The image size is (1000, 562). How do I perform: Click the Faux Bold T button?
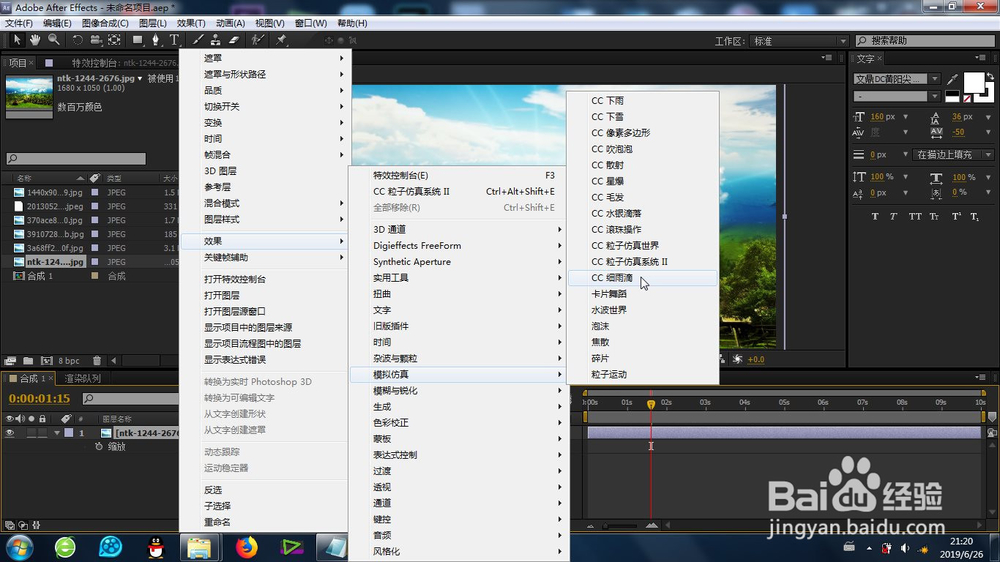click(x=875, y=216)
